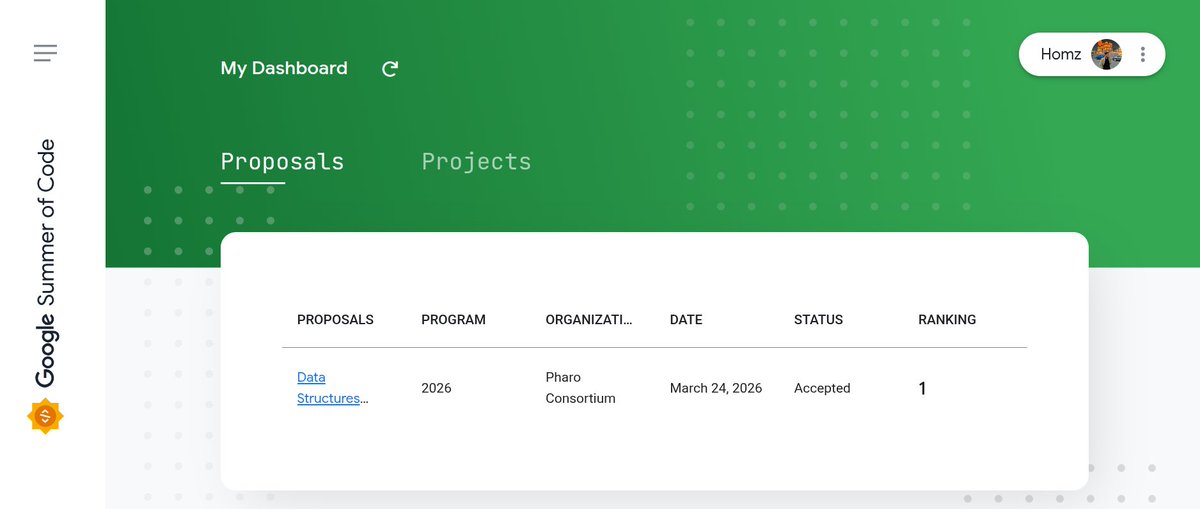The image size is (1200, 509).
Task: Open the hamburger navigation menu
Action: pos(45,53)
